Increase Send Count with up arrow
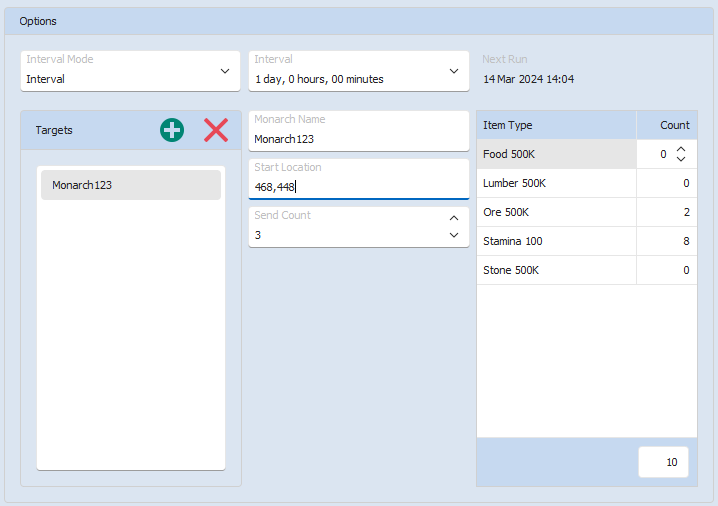Viewport: 718px width, 506px height. point(454,218)
